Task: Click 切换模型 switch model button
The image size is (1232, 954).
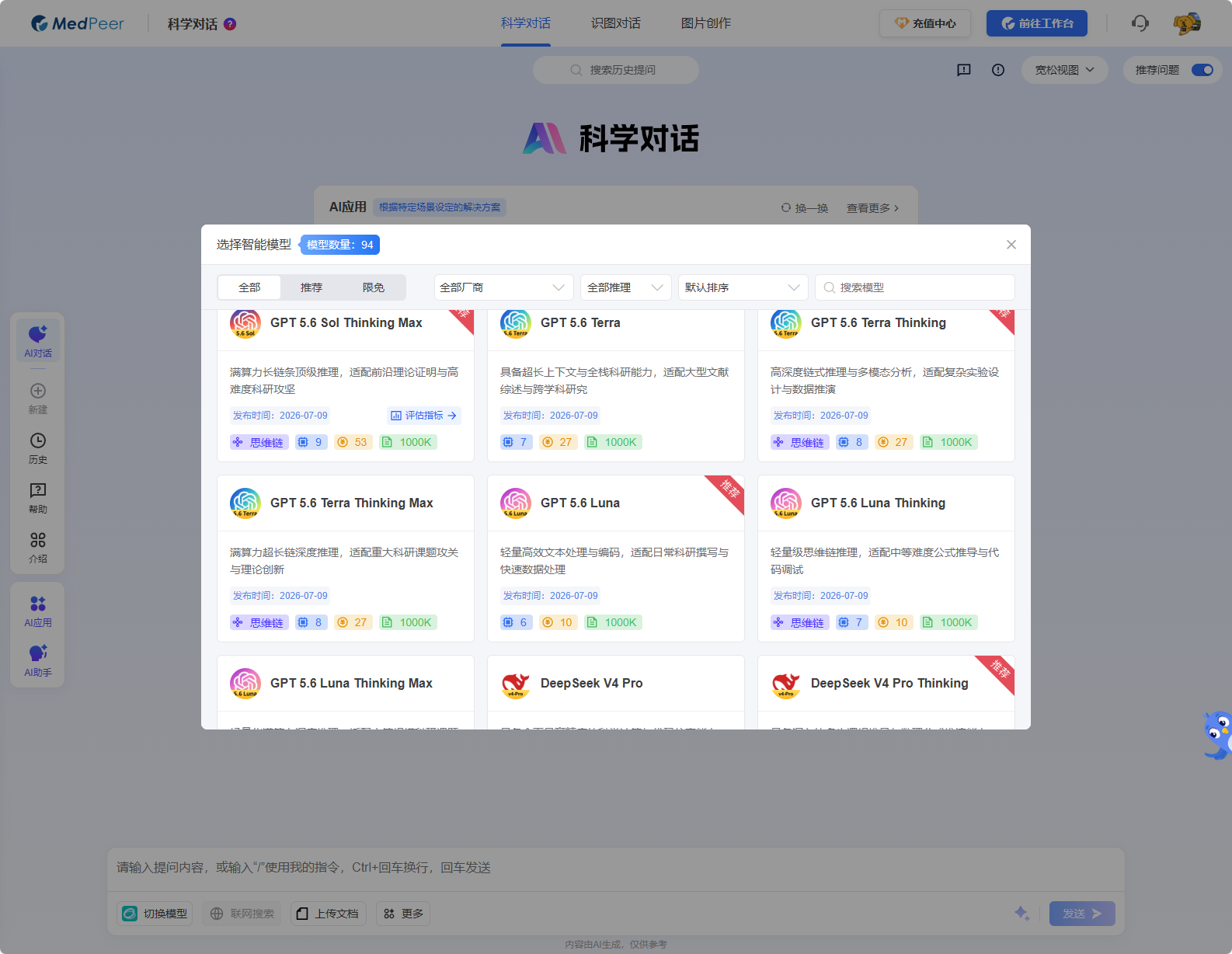Action: (x=155, y=914)
